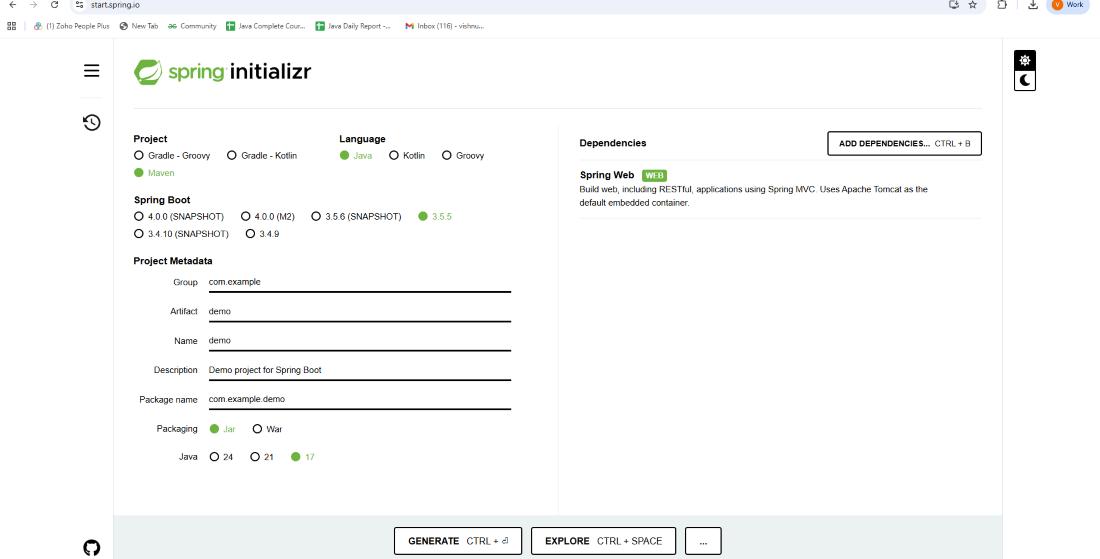Image resolution: width=1100 pixels, height=559 pixels.
Task: Click the Project Metadata heading
Action: (x=173, y=261)
